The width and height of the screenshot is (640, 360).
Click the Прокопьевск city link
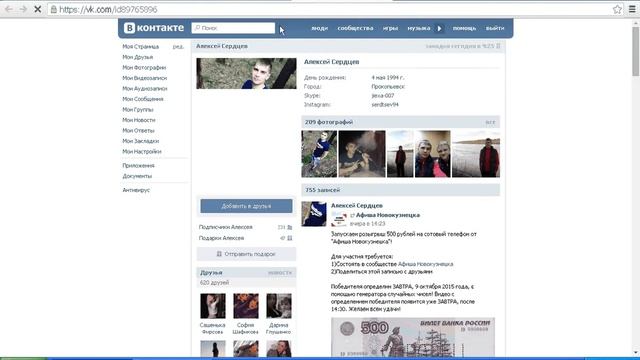click(388, 87)
